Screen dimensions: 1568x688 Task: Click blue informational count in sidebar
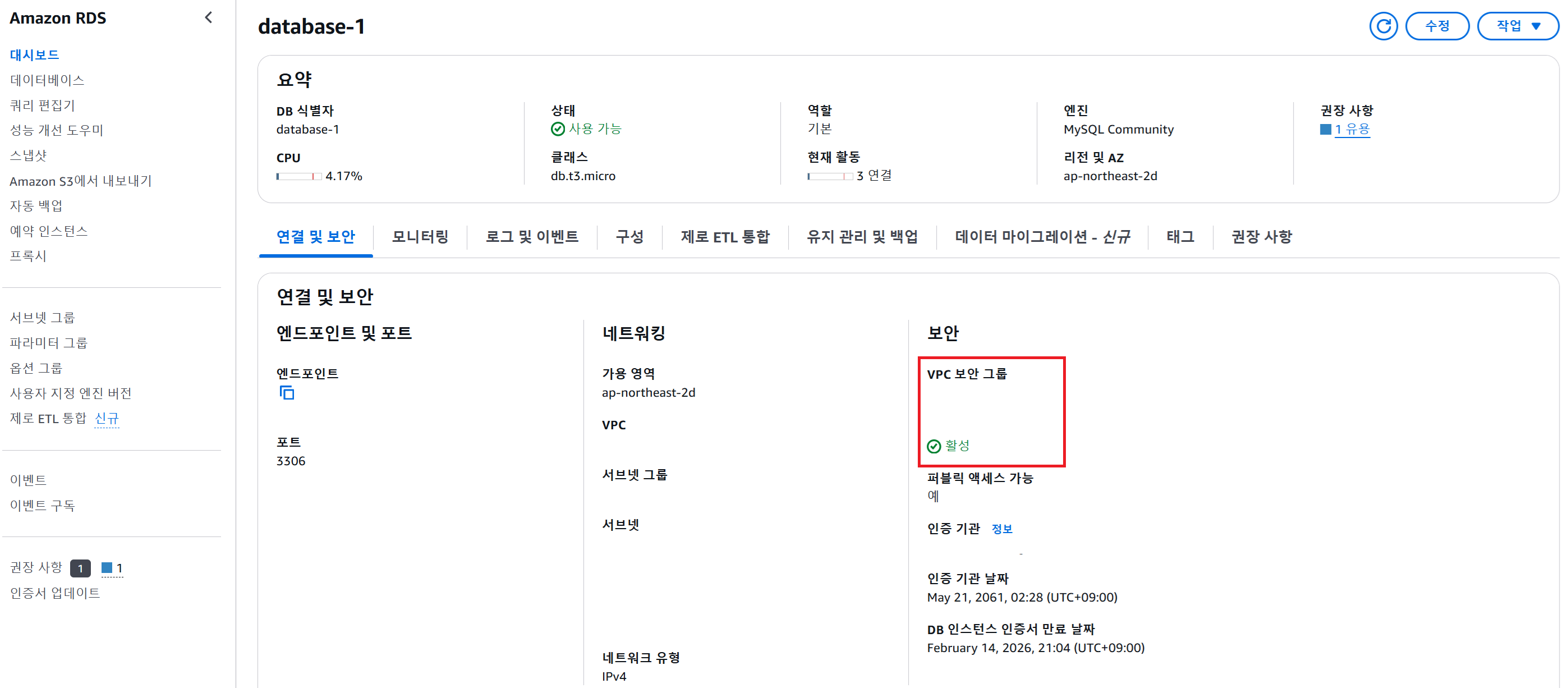(112, 568)
